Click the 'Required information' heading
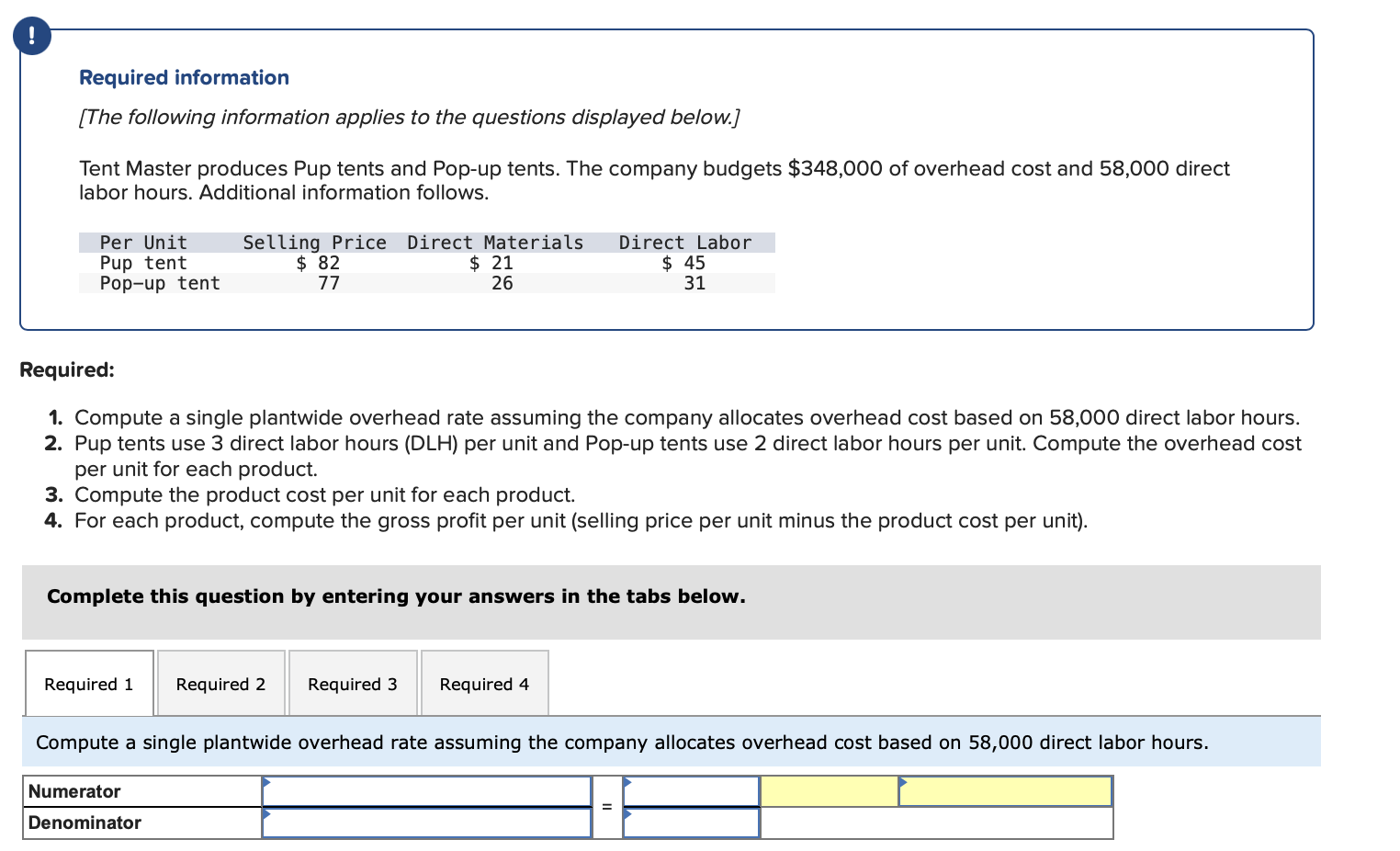This screenshot has height=851, width=1400. 184,77
